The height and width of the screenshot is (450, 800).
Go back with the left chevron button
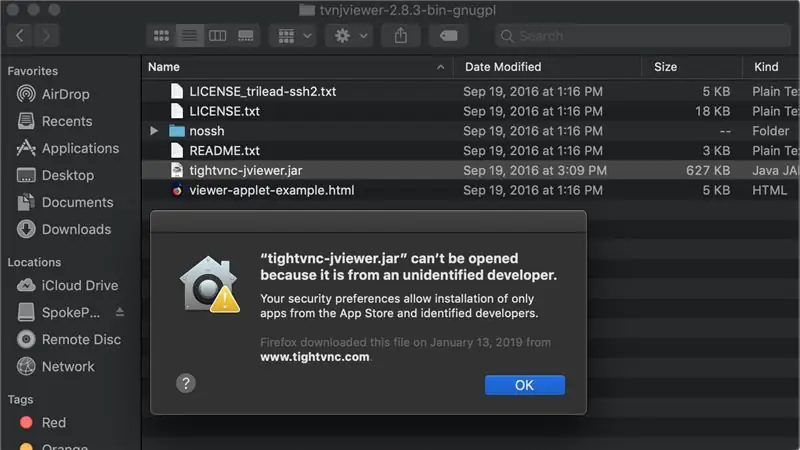(x=20, y=36)
